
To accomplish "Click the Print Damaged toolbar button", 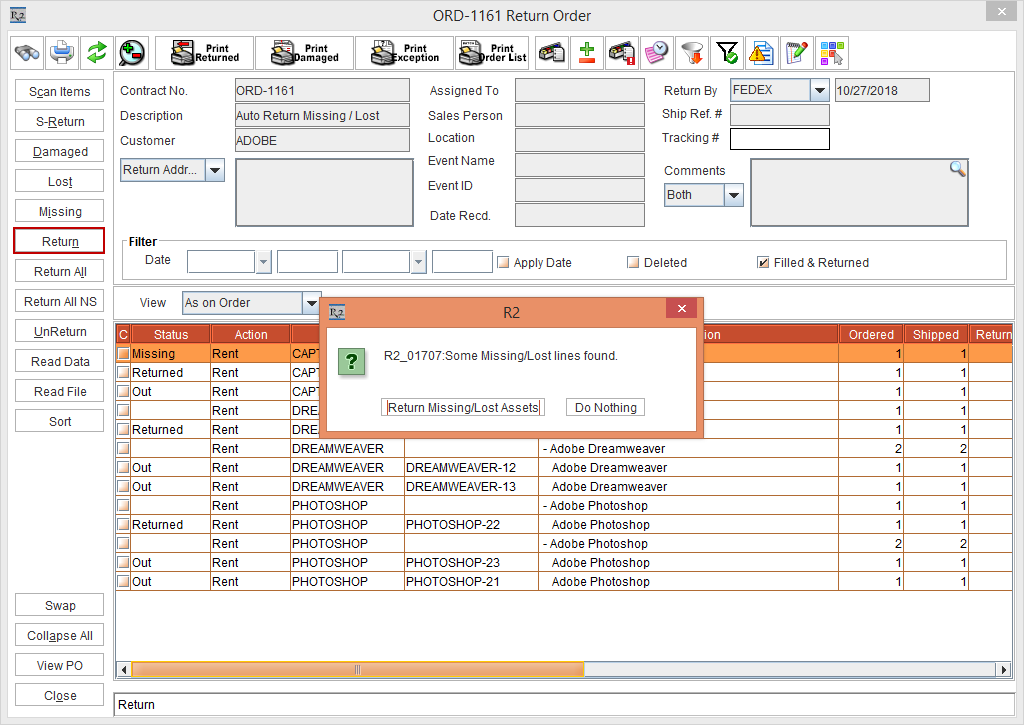I will point(304,53).
